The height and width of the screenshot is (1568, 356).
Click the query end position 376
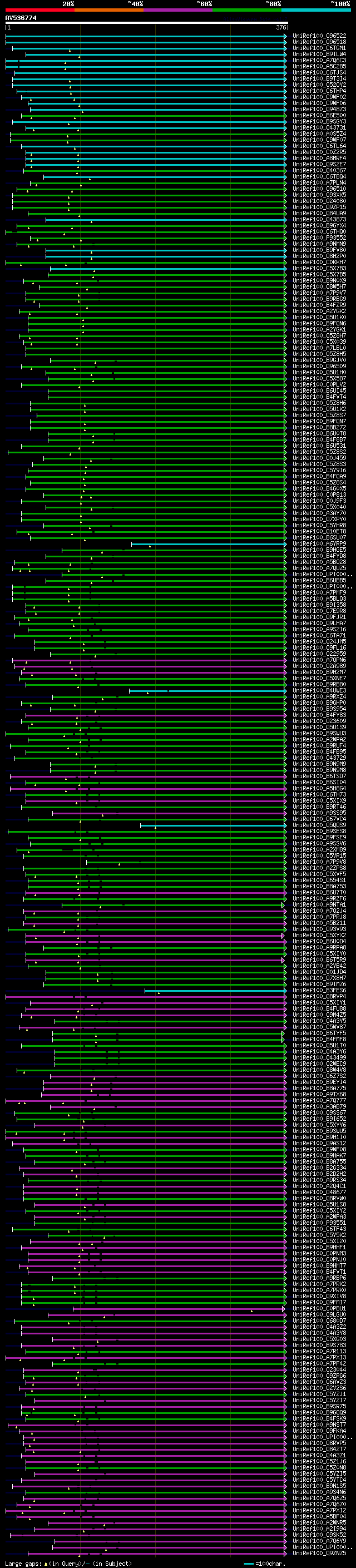point(281,27)
